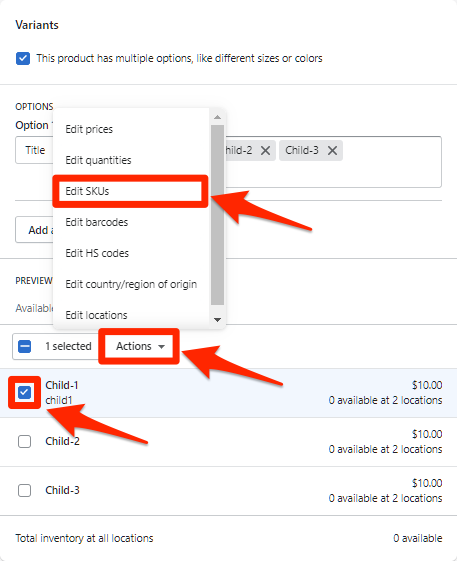The image size is (457, 561).
Task: Open the Actions dropdown
Action: coord(139,346)
